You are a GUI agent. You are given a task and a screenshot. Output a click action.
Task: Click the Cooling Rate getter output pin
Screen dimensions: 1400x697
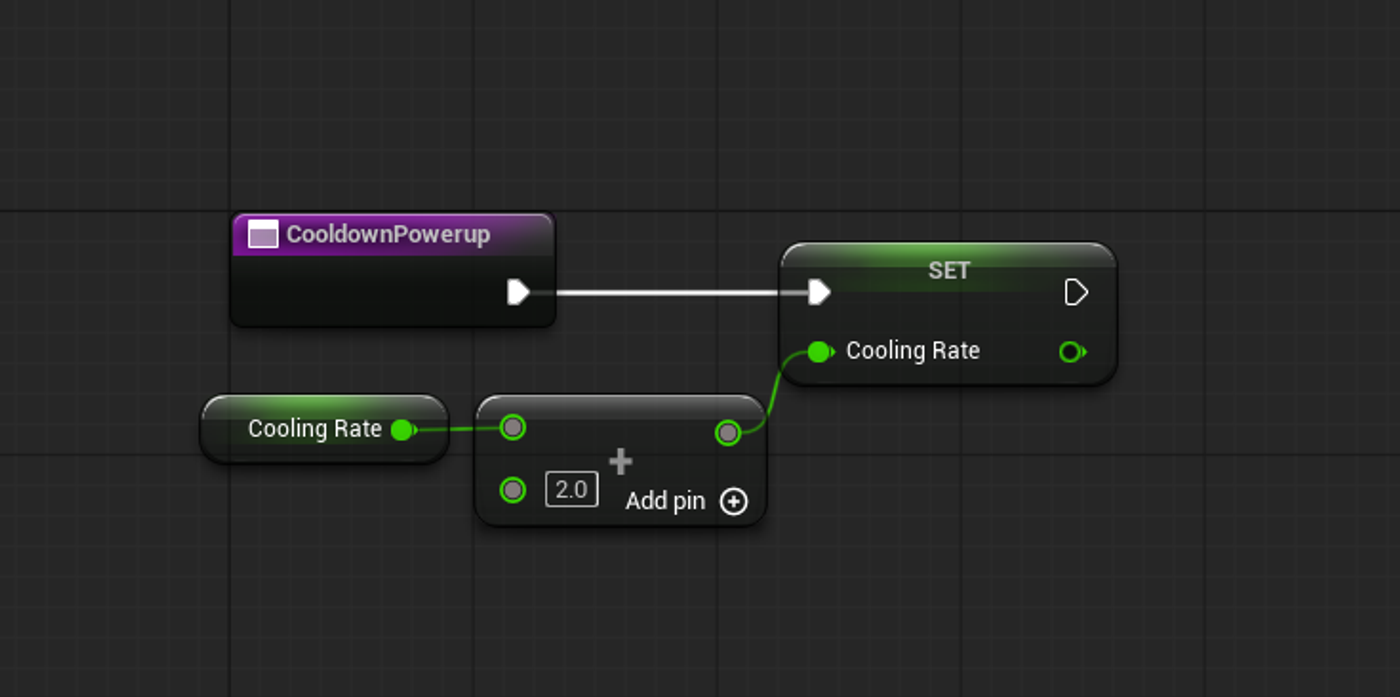pyautogui.click(x=403, y=430)
